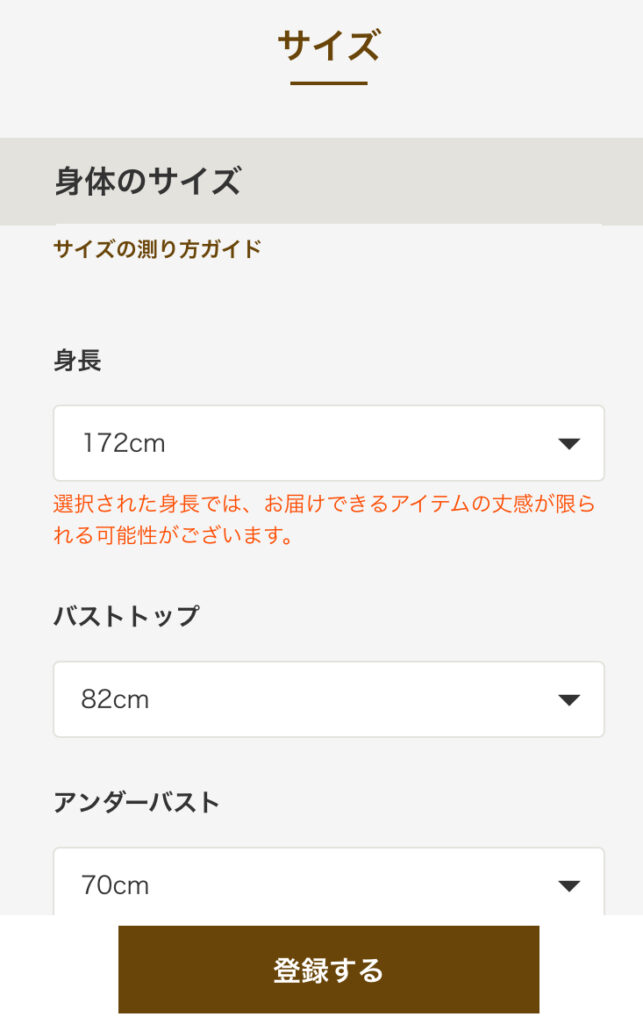The width and height of the screenshot is (643, 1024).
Task: Click the 身長 dropdown arrow icon
Action: pos(569,444)
